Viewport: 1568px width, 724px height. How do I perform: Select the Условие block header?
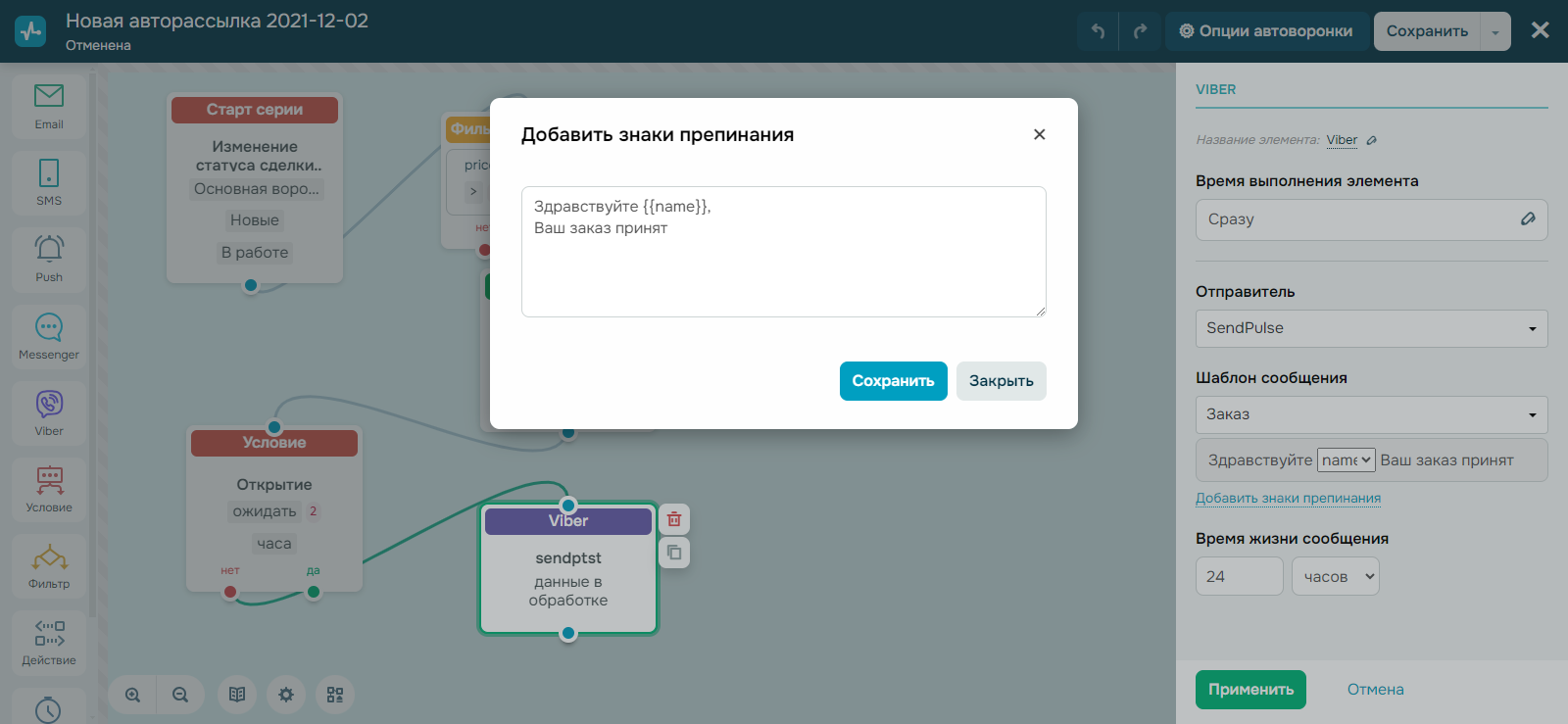[x=274, y=443]
